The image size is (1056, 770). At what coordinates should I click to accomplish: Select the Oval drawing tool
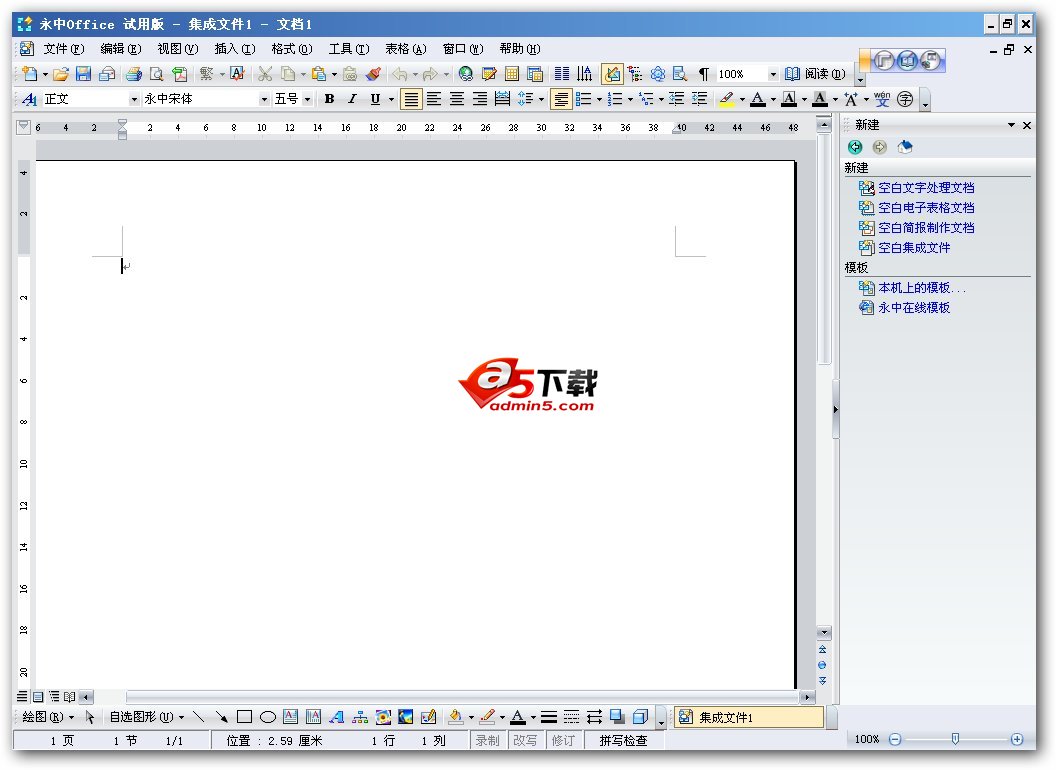click(x=266, y=716)
